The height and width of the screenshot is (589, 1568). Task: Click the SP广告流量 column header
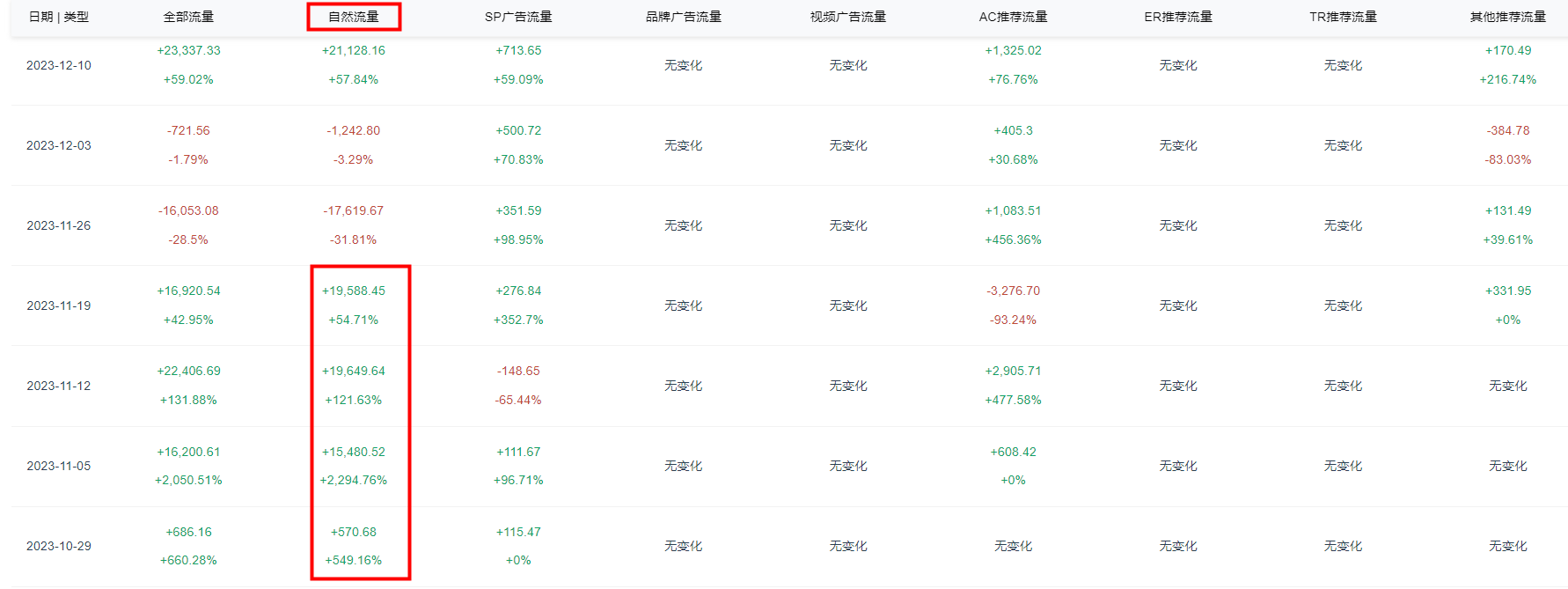click(518, 17)
